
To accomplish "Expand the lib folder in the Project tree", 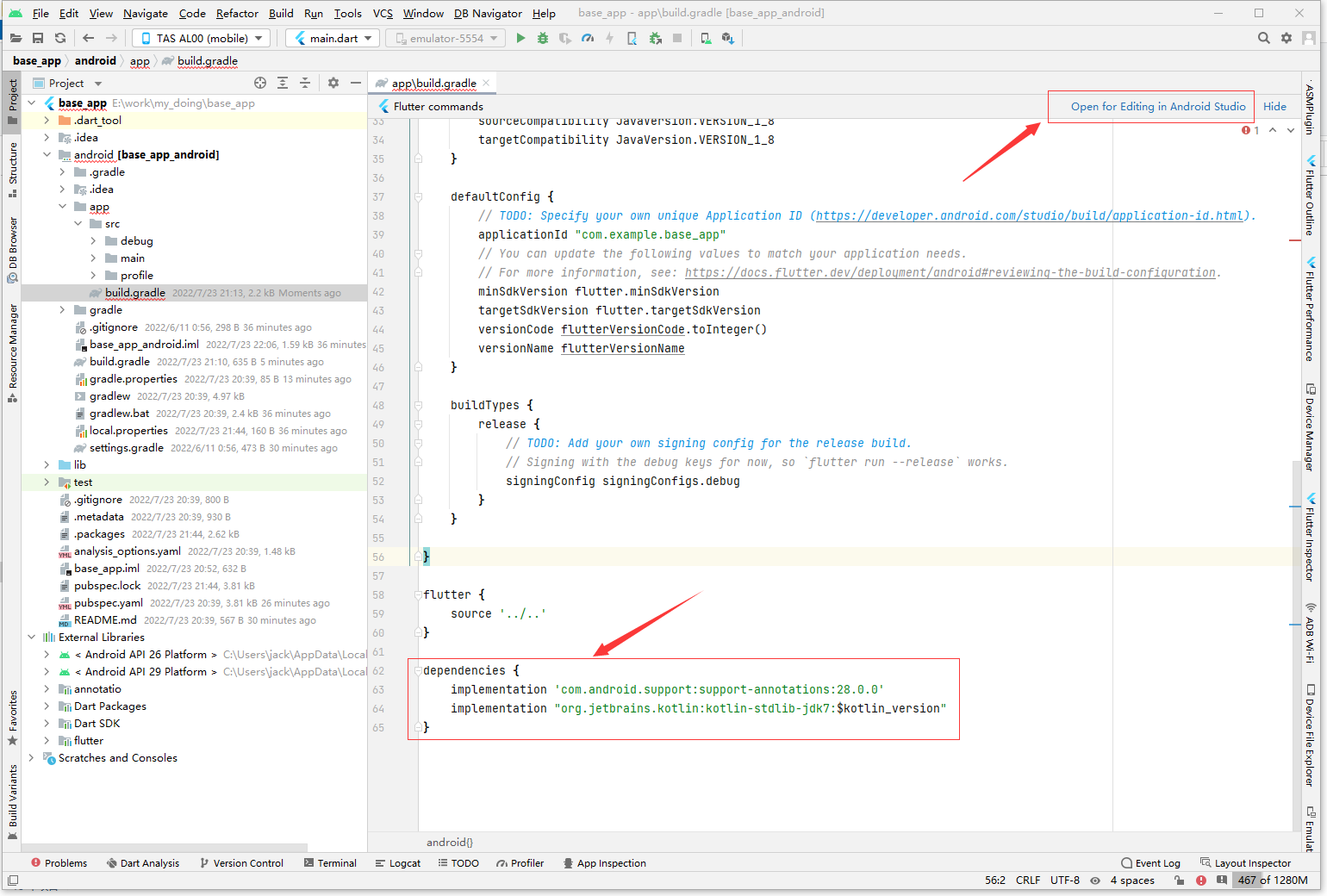I will (46, 464).
